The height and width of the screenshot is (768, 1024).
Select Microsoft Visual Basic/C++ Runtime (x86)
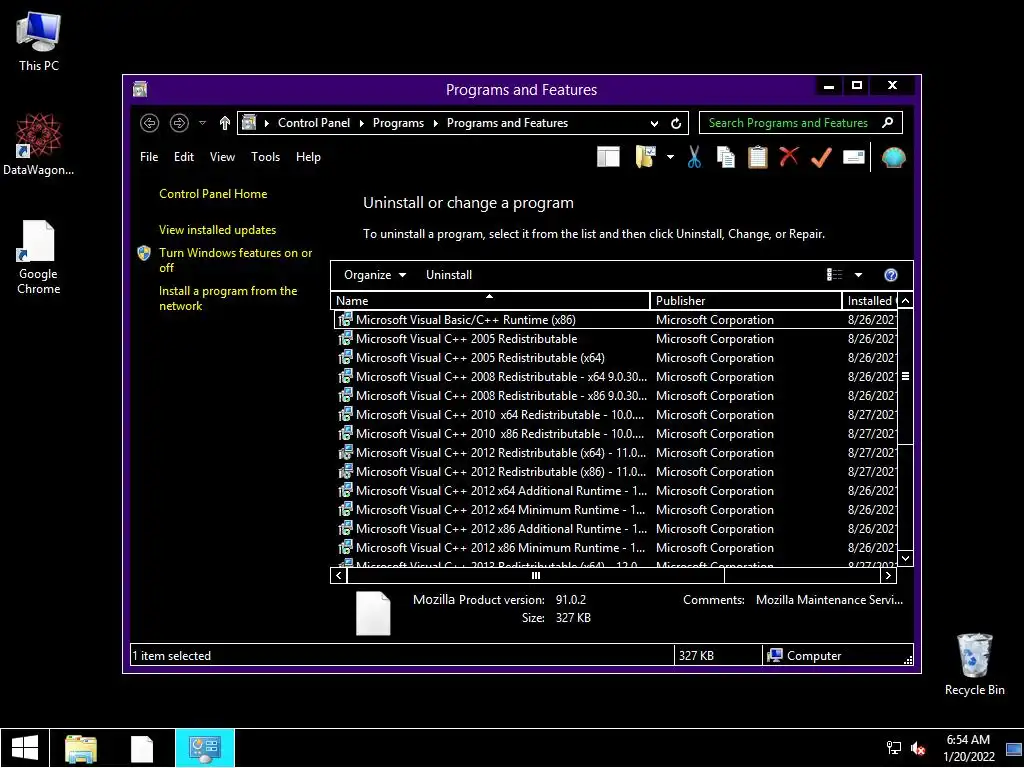(615, 319)
